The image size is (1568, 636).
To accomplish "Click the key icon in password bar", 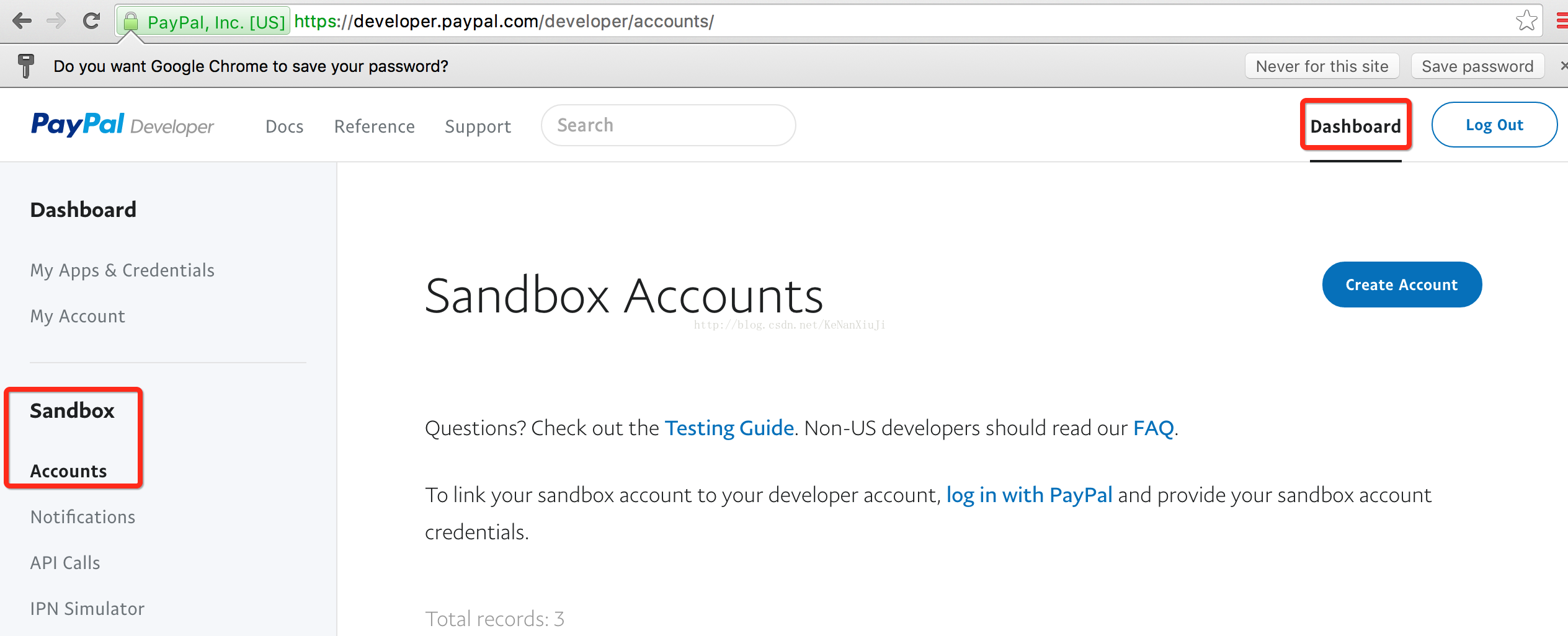I will [26, 66].
